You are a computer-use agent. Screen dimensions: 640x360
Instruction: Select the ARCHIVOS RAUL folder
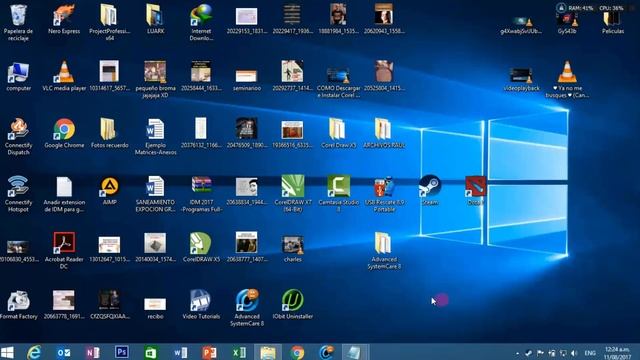coord(384,130)
